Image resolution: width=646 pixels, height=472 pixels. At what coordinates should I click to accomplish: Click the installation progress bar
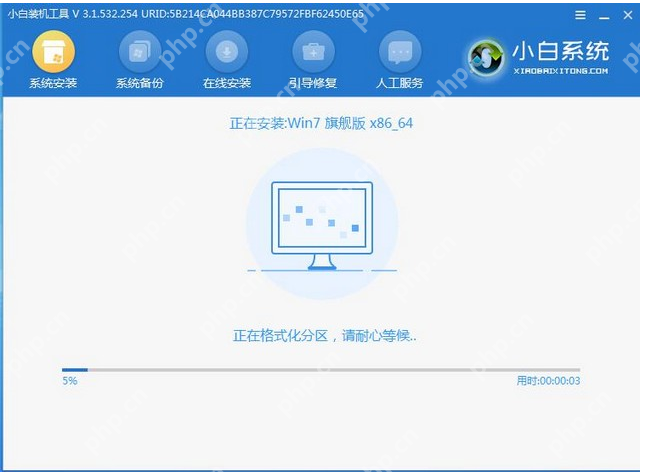pyautogui.click(x=321, y=370)
